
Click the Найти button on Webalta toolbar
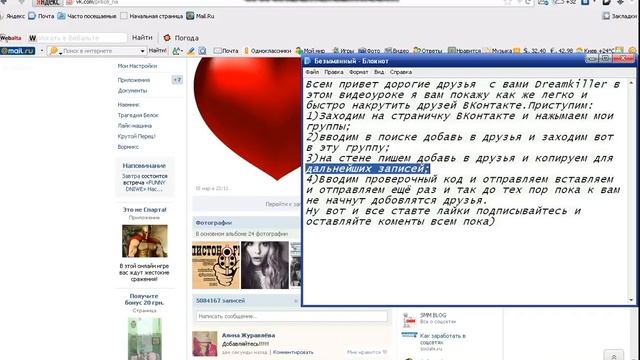point(142,38)
